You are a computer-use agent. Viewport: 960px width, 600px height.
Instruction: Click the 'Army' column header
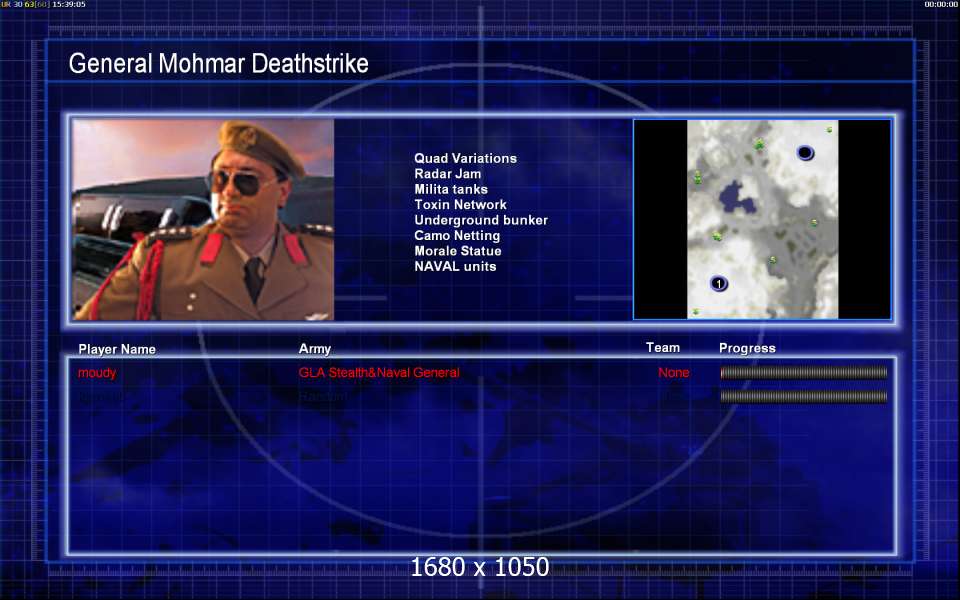(x=315, y=349)
